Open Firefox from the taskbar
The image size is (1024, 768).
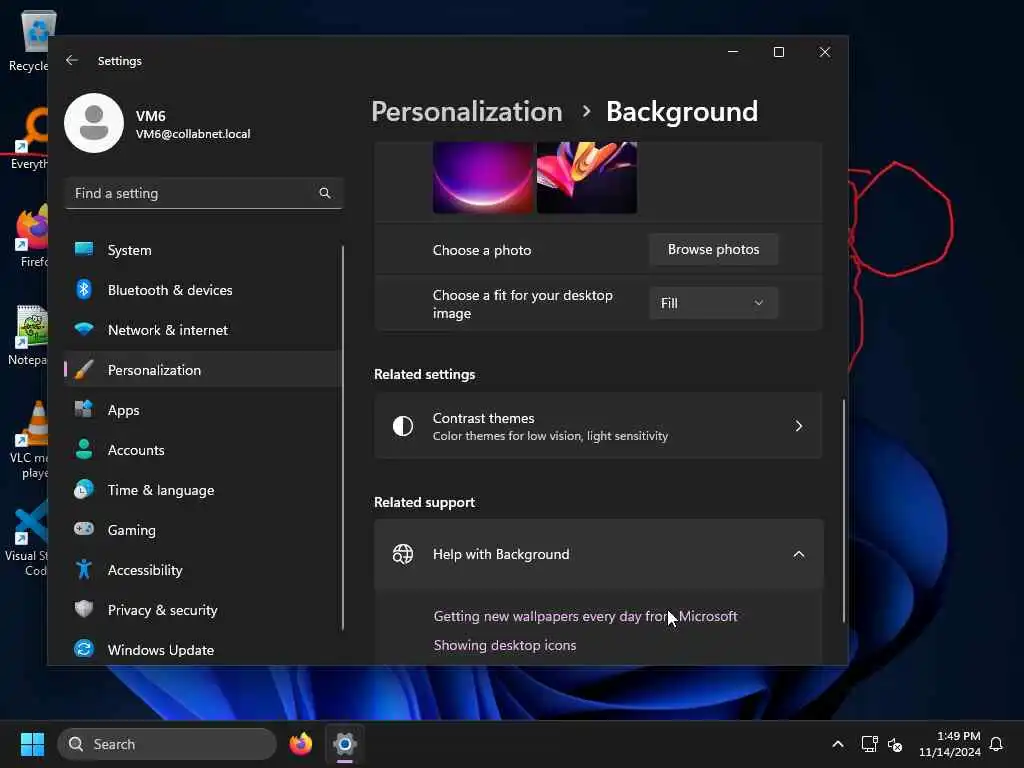tap(300, 744)
